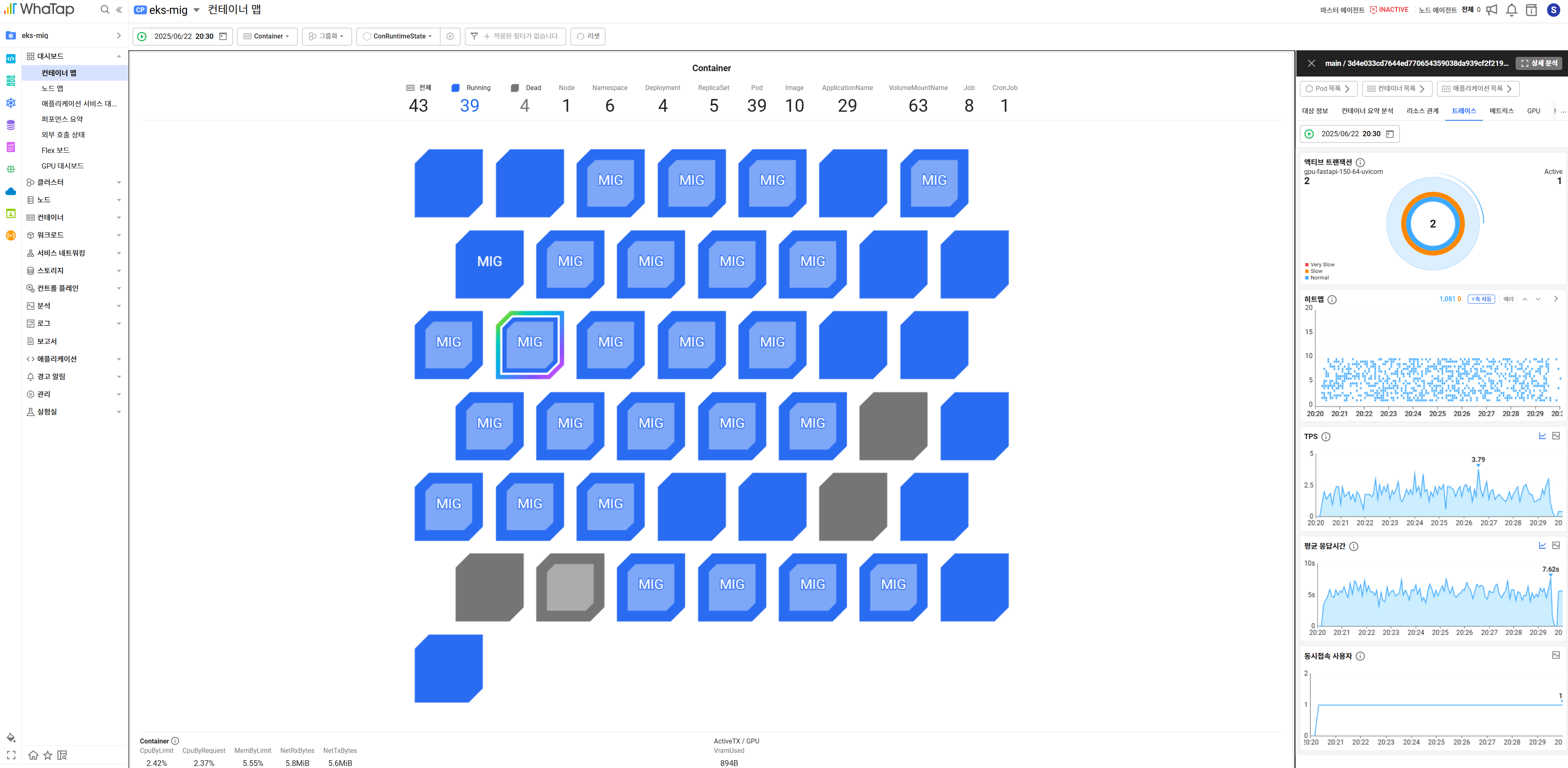The image size is (1568, 768).
Task: Open favorites with the star icon
Action: (47, 755)
